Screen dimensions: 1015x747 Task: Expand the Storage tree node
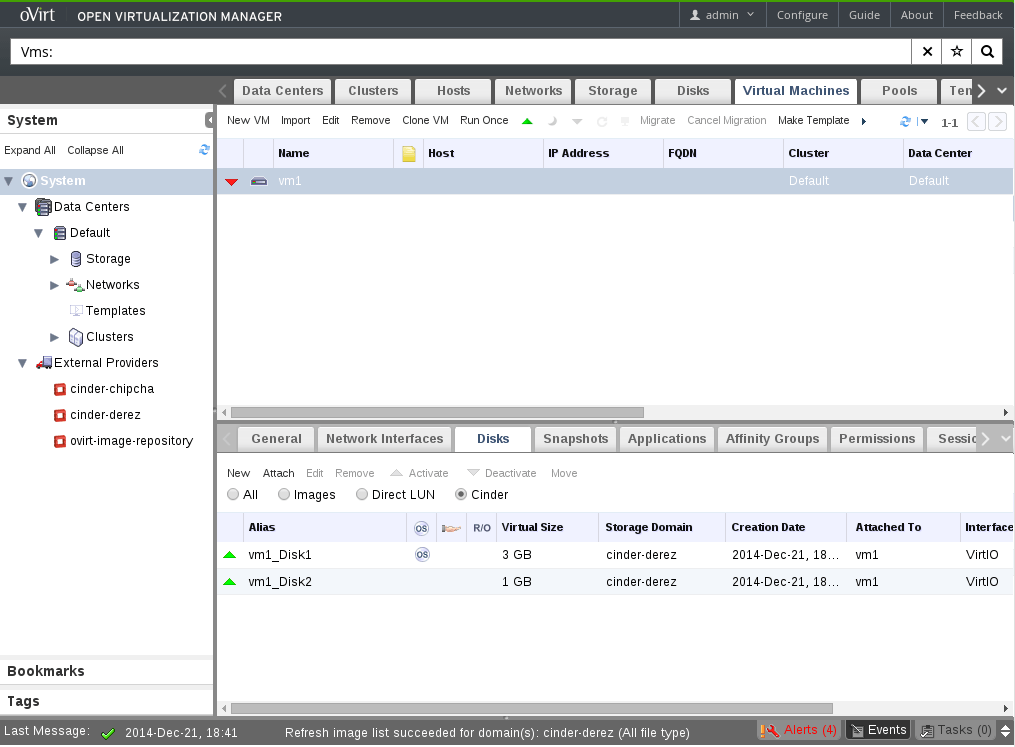tap(55, 259)
